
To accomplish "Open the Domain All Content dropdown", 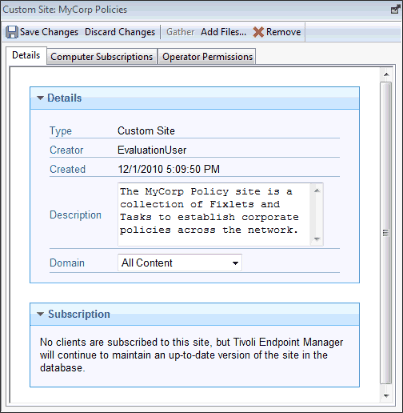I will pos(180,263).
